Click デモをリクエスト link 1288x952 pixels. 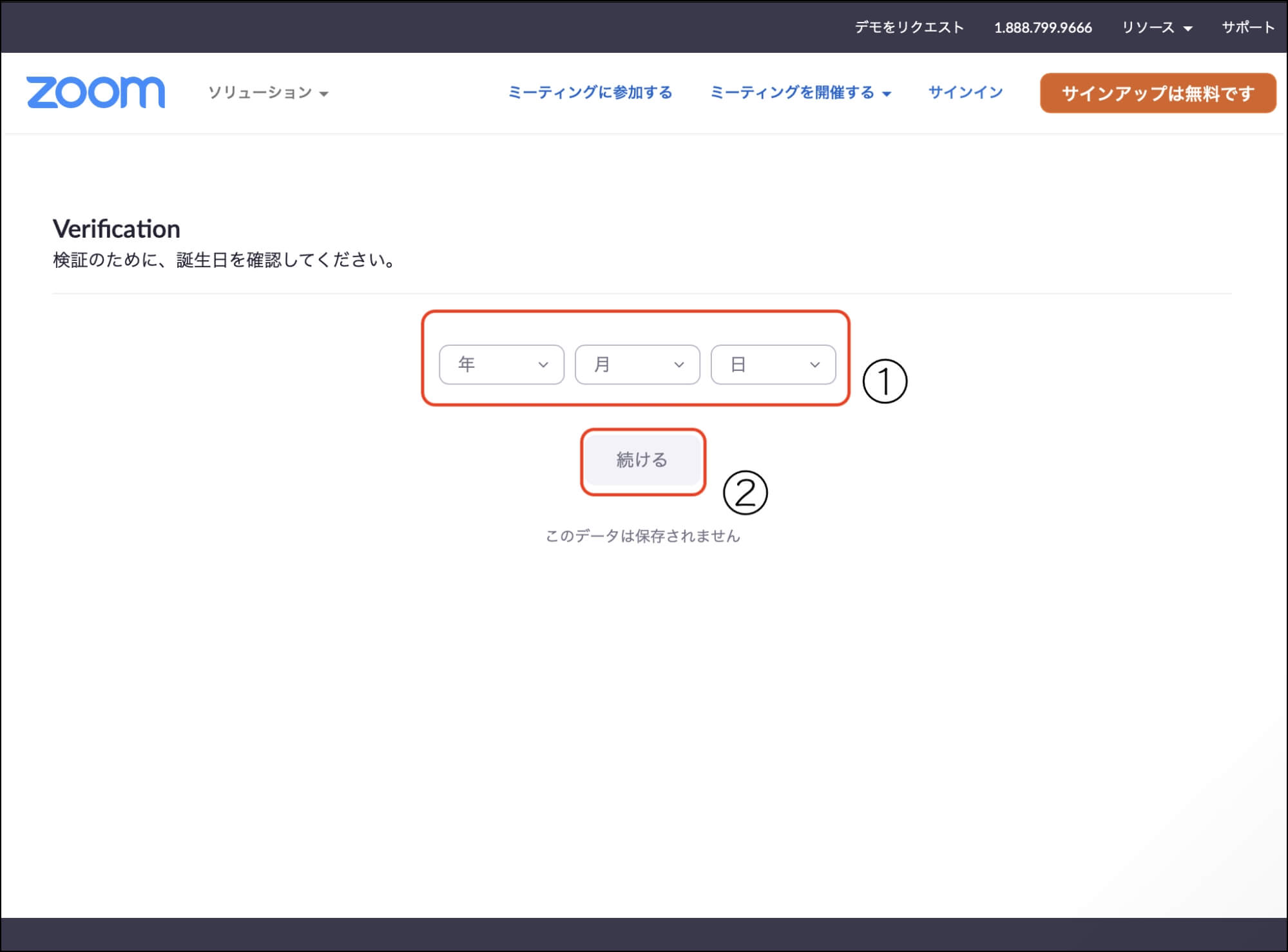908,27
